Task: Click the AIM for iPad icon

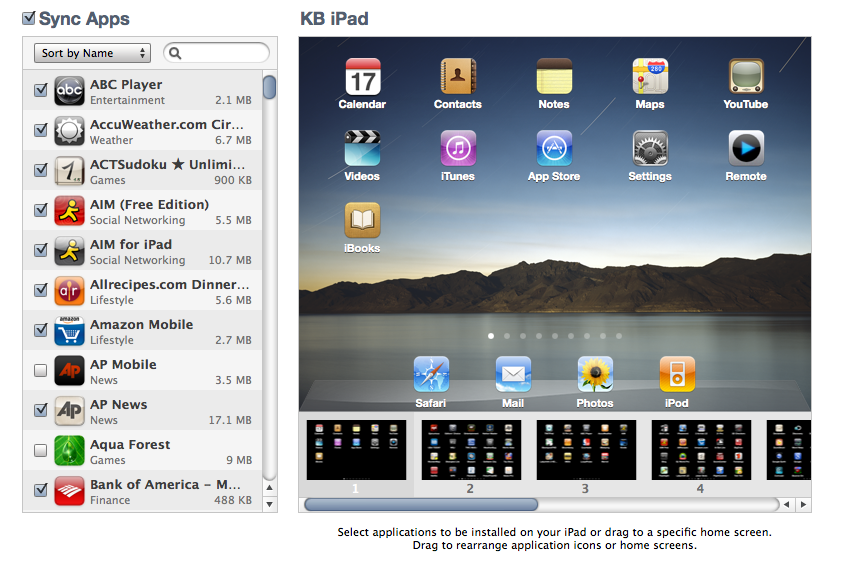Action: click(x=70, y=251)
